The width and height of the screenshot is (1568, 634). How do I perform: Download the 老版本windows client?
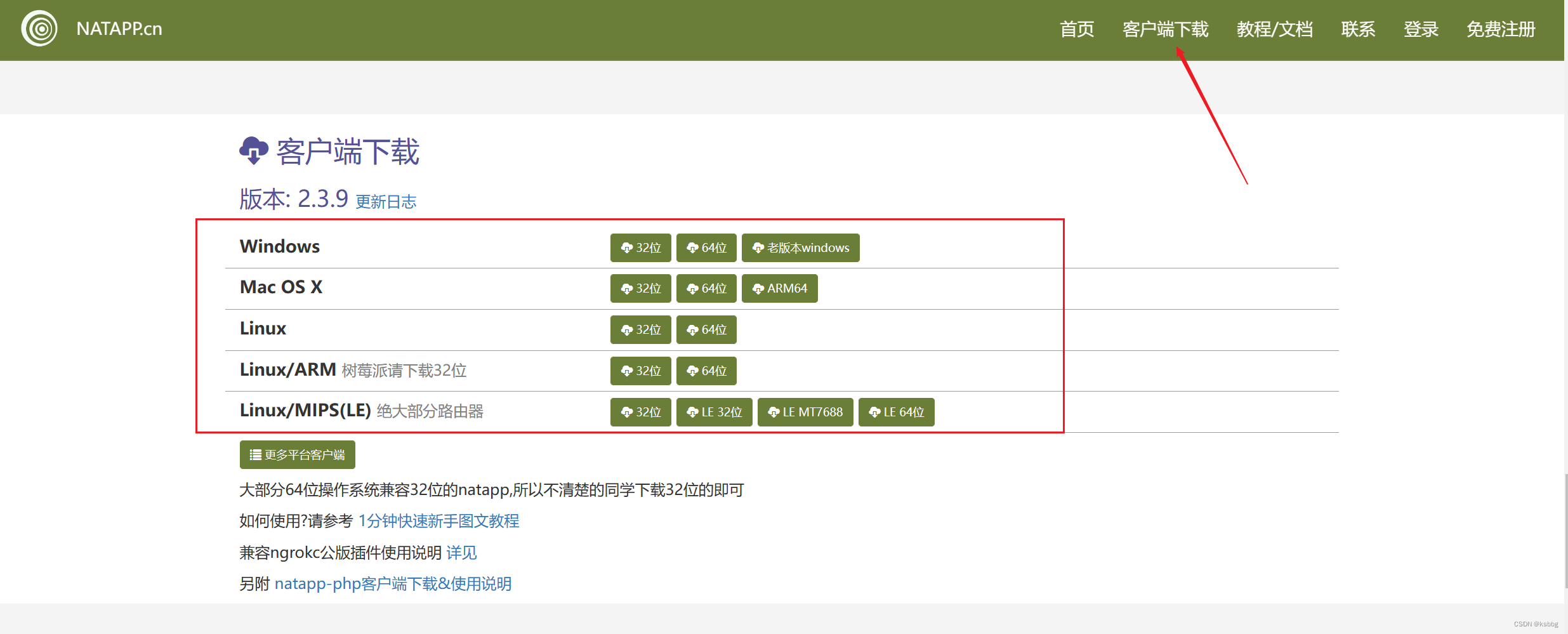pos(801,248)
